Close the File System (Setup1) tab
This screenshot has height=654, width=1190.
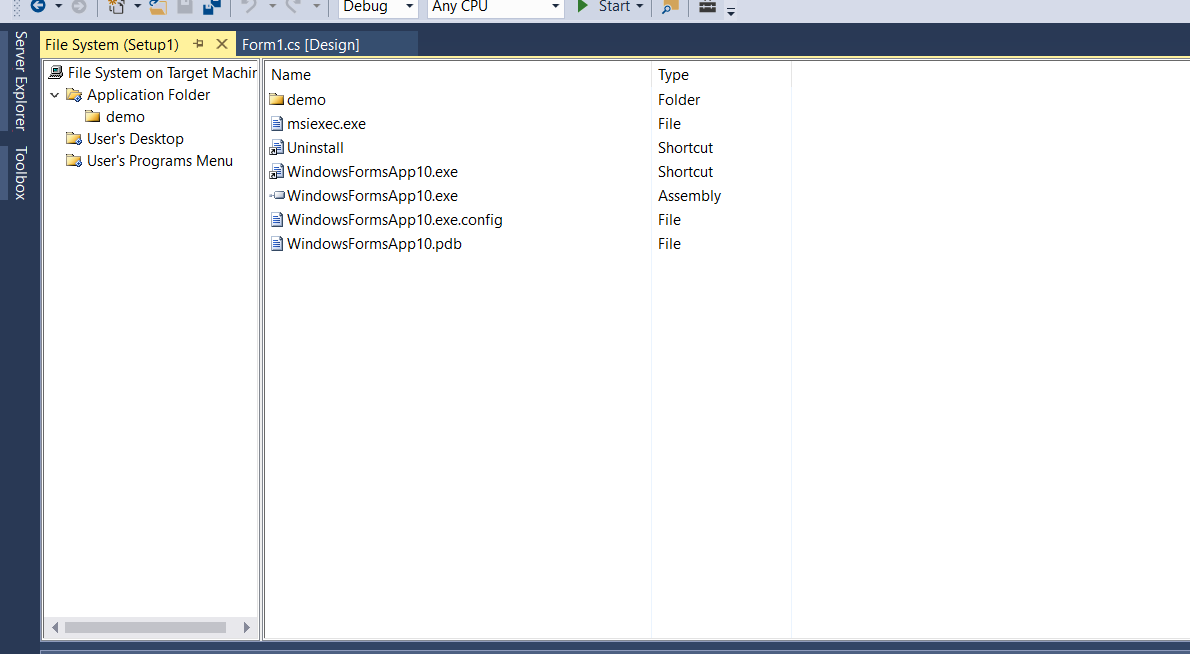pyautogui.click(x=222, y=44)
